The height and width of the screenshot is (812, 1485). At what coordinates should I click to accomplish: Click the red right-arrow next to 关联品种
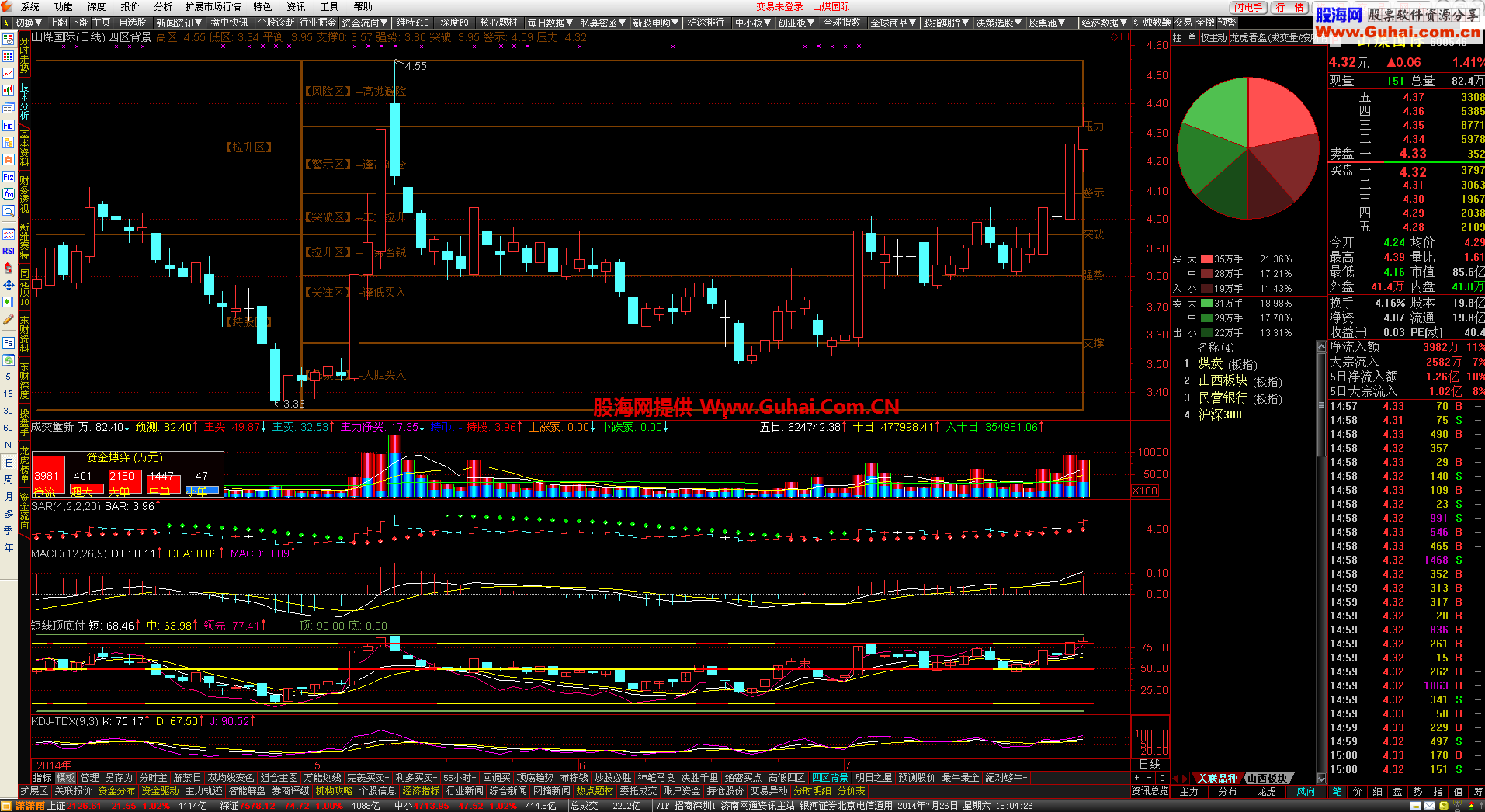[1185, 778]
